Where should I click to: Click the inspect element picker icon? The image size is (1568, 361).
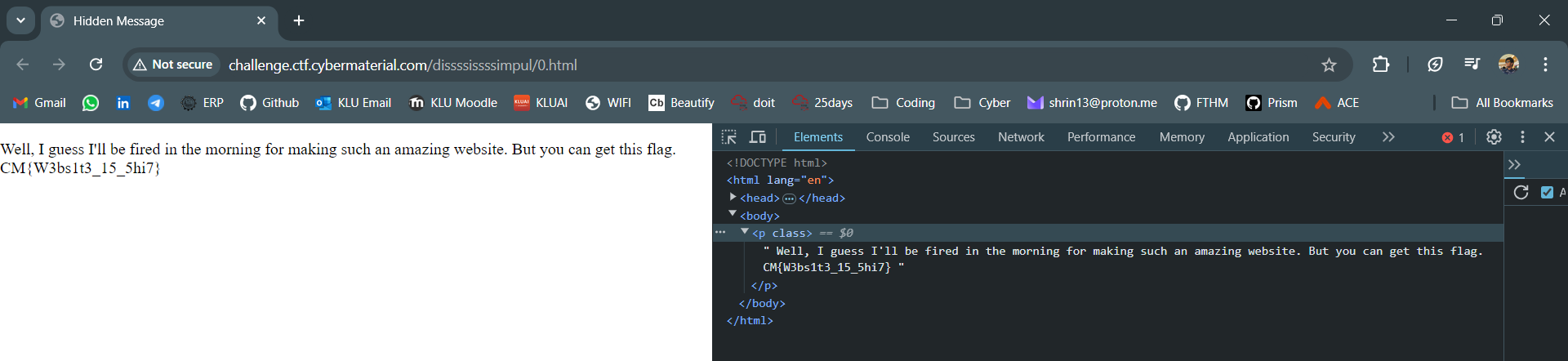click(728, 137)
